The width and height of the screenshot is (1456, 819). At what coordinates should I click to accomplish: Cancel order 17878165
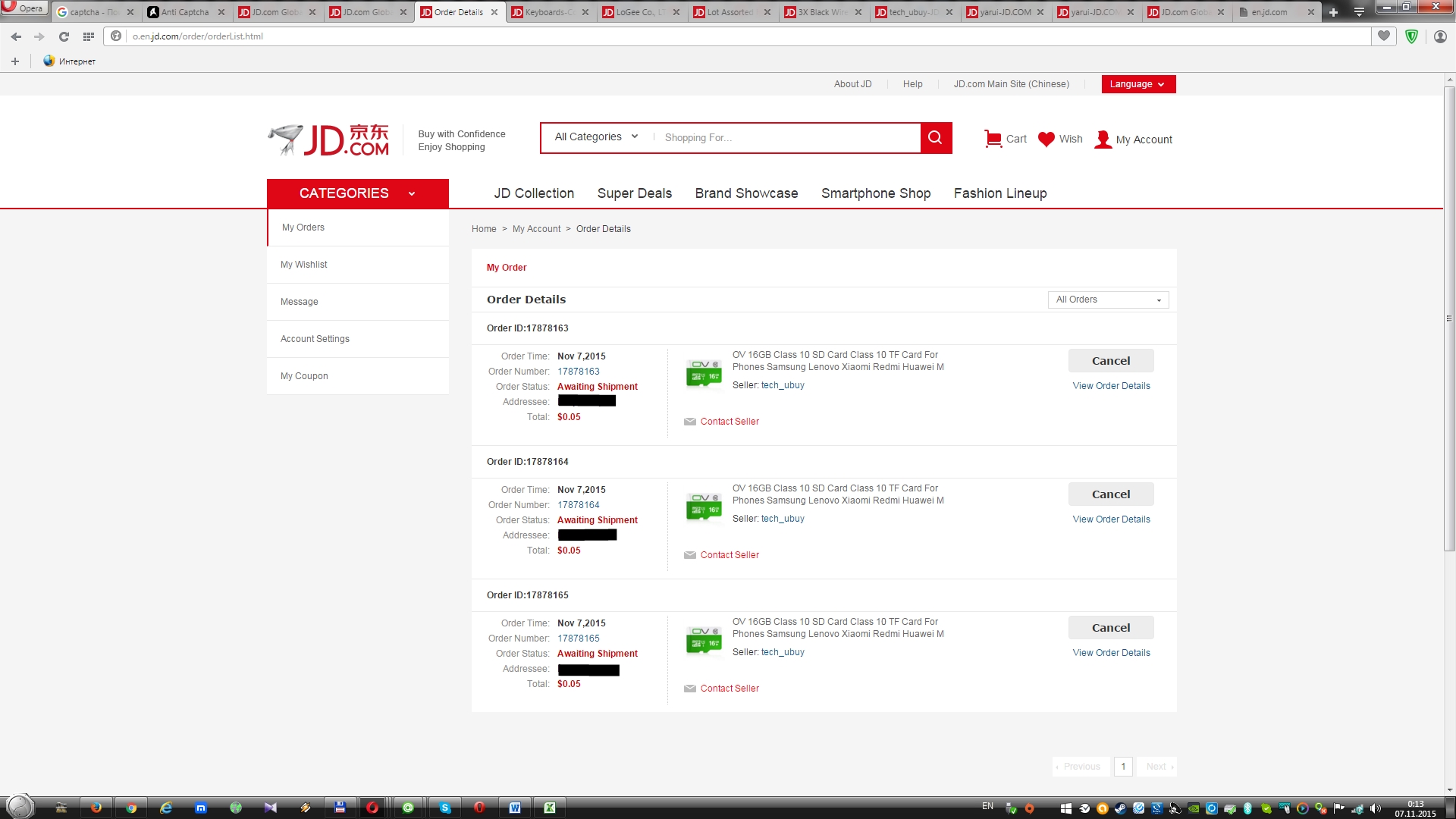point(1111,628)
